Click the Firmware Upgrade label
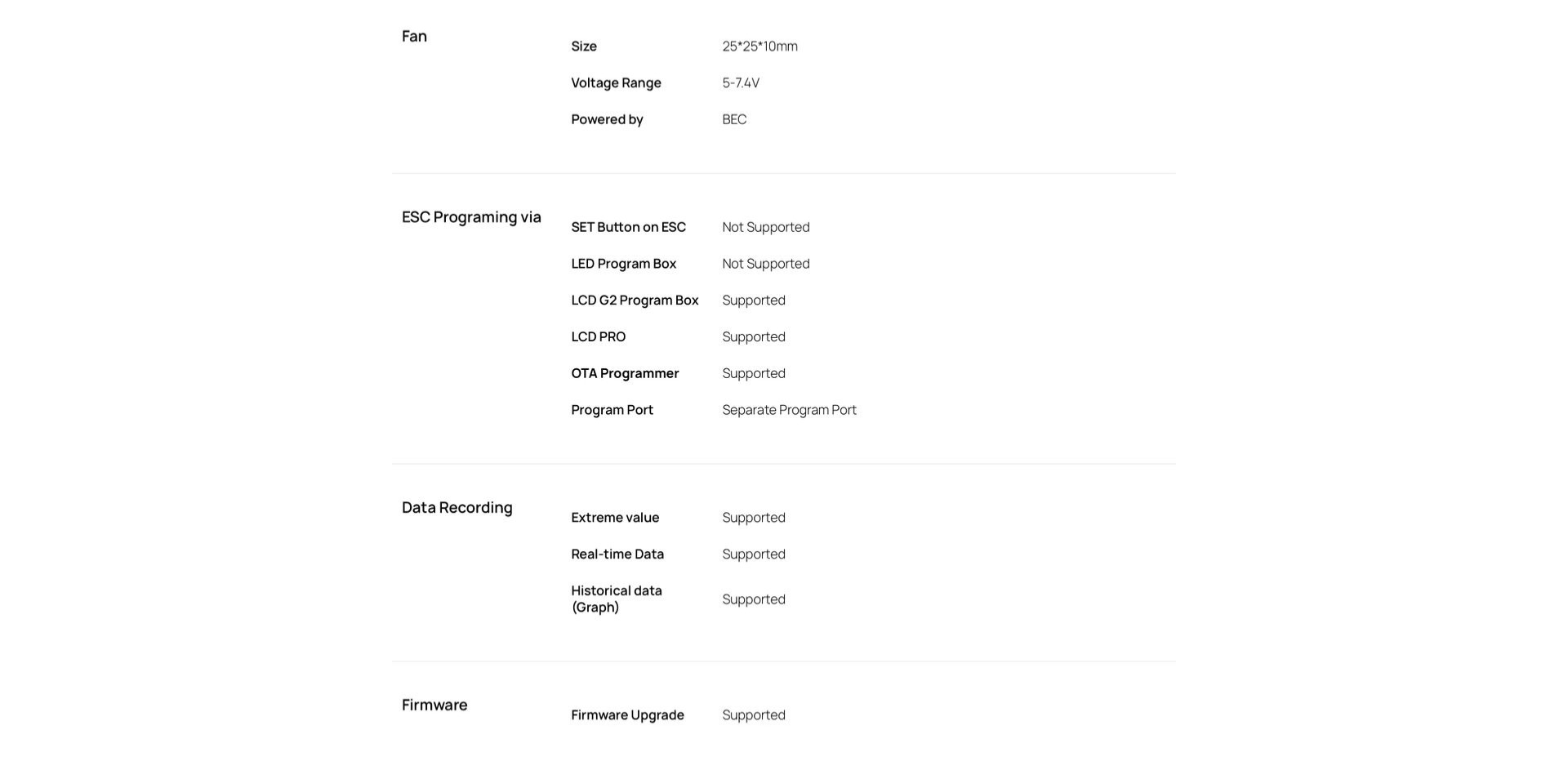The width and height of the screenshot is (1568, 757). tap(627, 715)
